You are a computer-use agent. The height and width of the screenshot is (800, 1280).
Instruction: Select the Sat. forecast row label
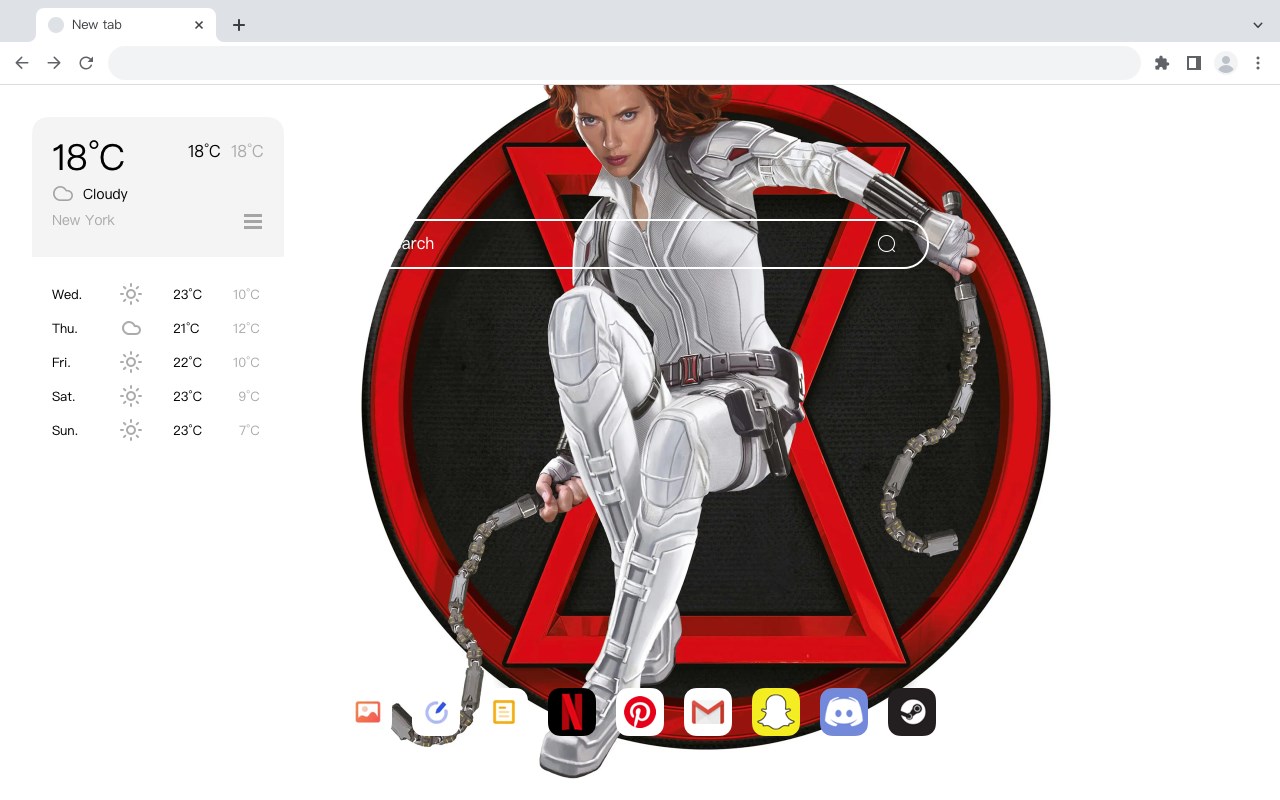(x=64, y=396)
